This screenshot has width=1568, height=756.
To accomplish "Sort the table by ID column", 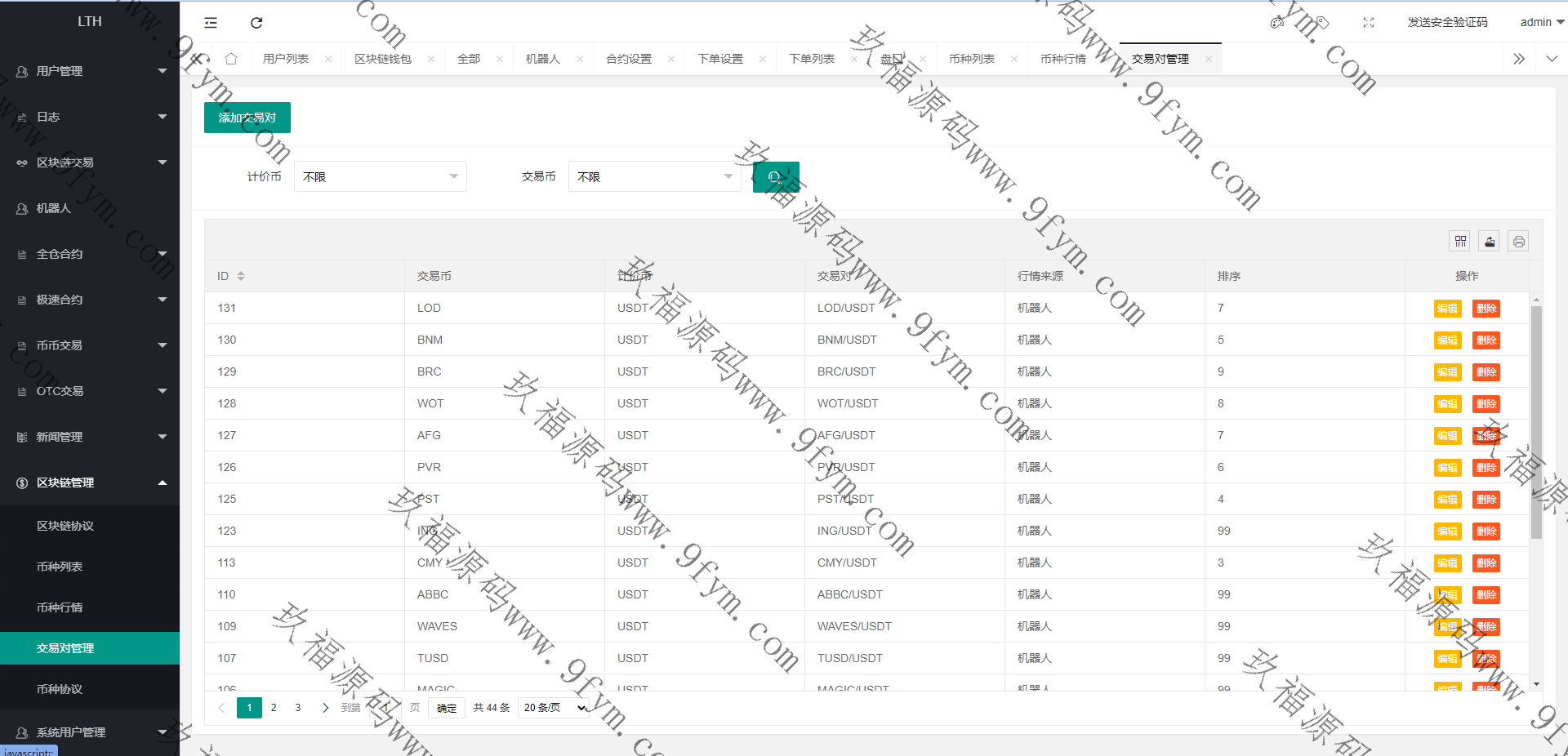I will coord(240,276).
